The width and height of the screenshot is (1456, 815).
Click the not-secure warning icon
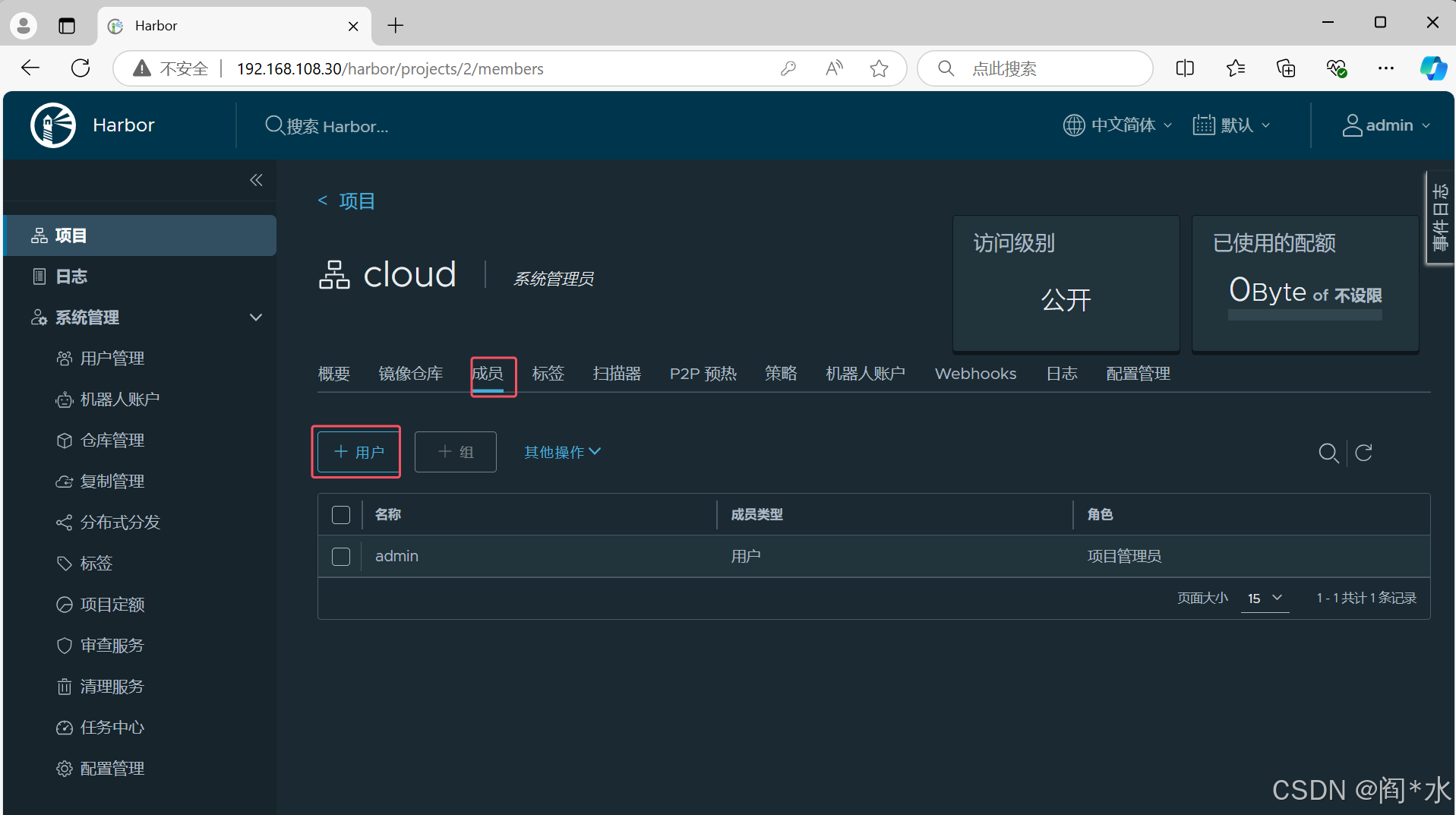pos(142,68)
